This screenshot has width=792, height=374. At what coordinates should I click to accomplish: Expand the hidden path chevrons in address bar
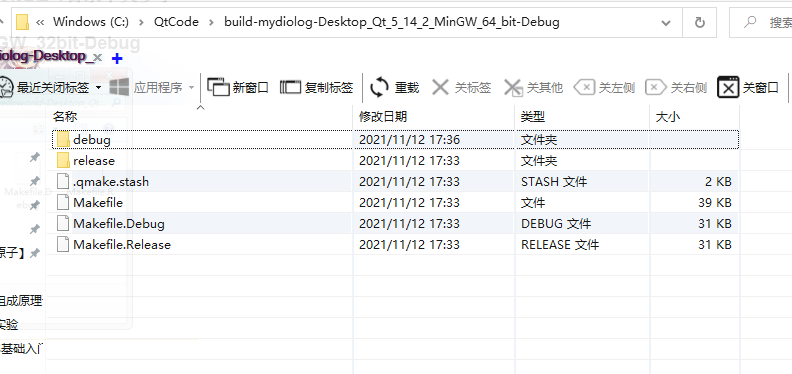(x=41, y=22)
